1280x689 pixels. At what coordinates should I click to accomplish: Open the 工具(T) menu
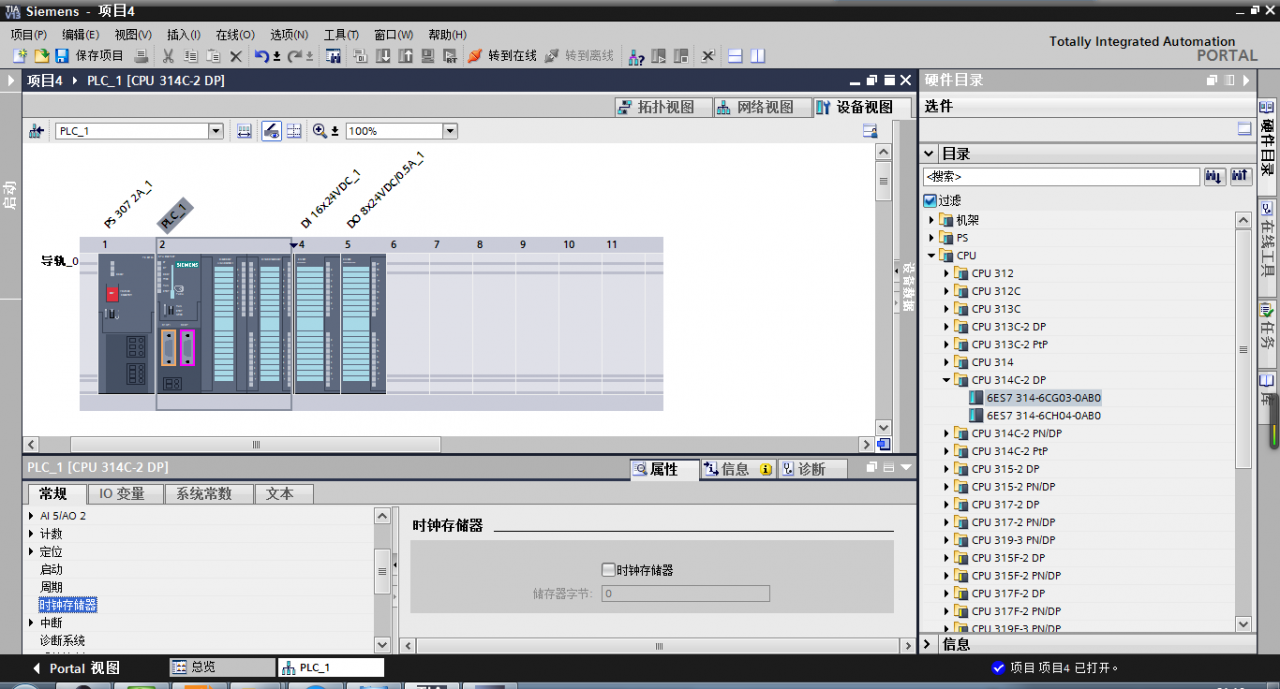(342, 34)
